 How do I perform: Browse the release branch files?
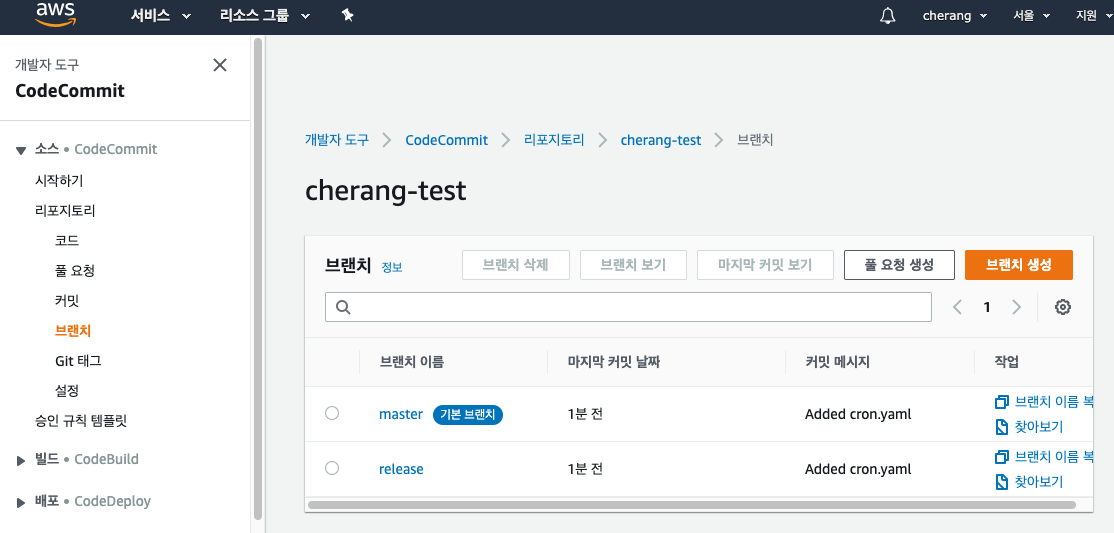coord(1029,482)
